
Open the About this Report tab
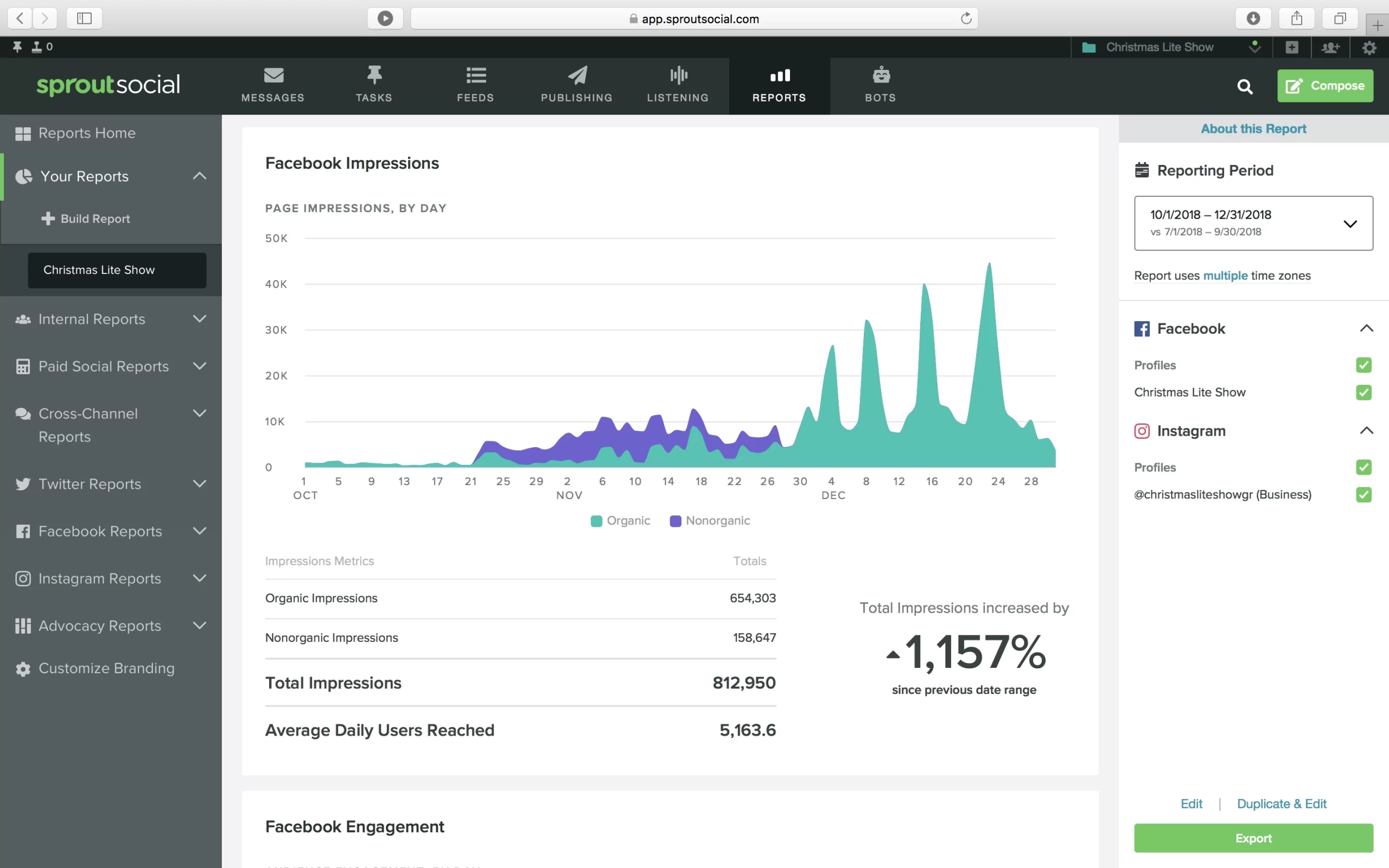tap(1253, 129)
